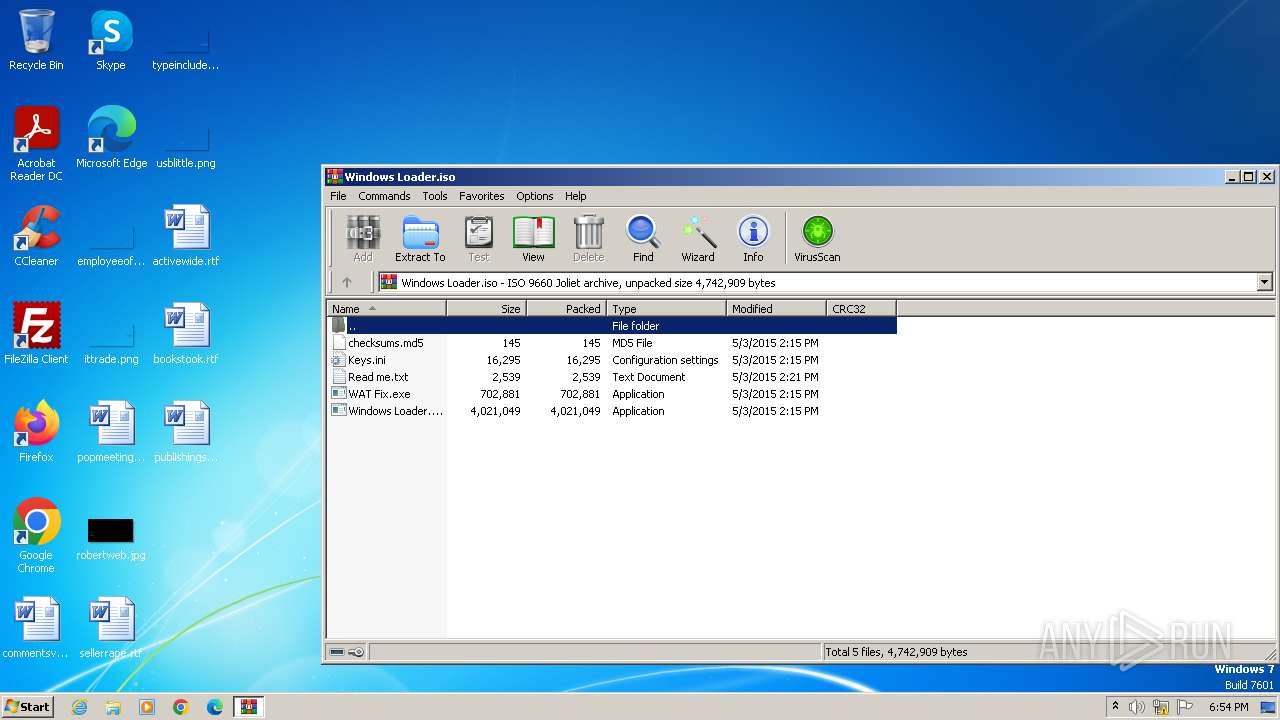Select bookstook.rtf desktop file
The image size is (1280, 720).
[x=186, y=334]
